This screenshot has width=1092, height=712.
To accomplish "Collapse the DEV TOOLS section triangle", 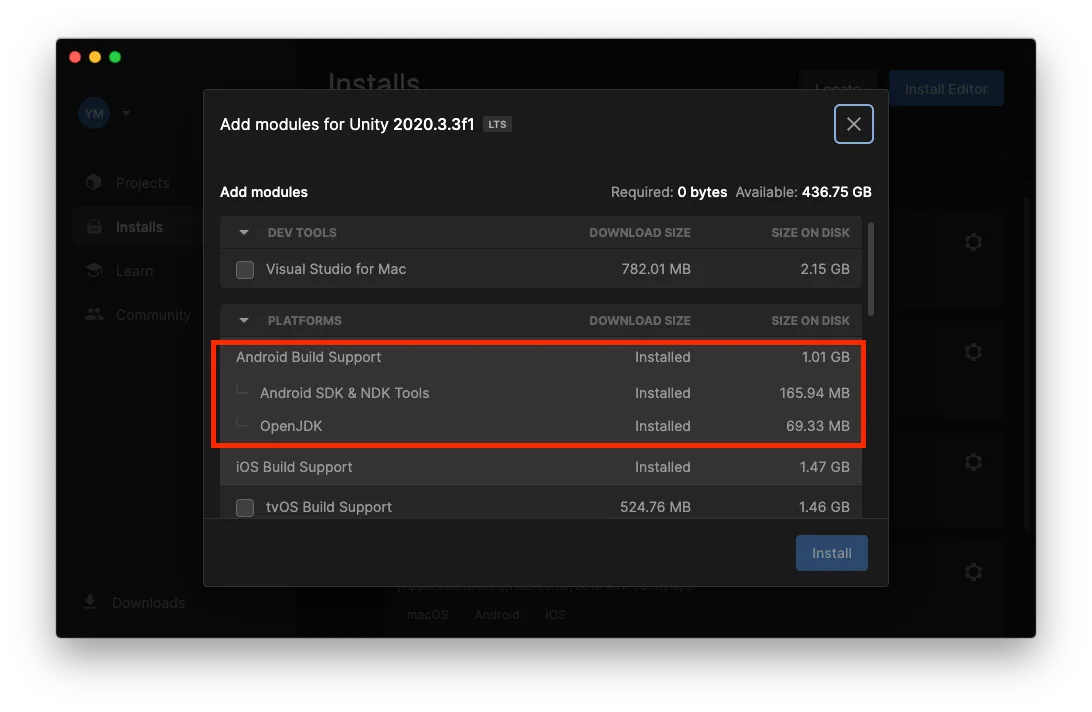I will [x=244, y=233].
